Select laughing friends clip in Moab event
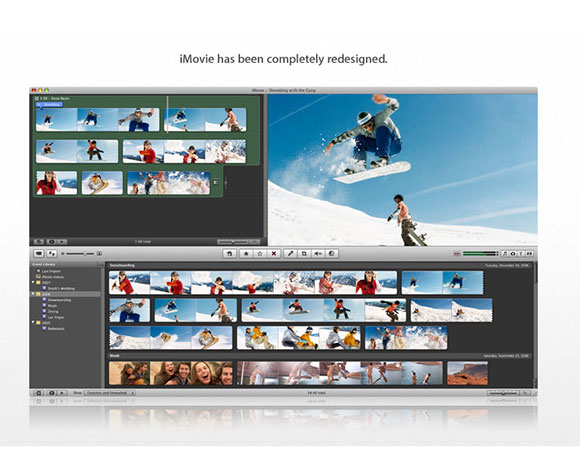Viewport: 580px width, 470px height. (171, 373)
